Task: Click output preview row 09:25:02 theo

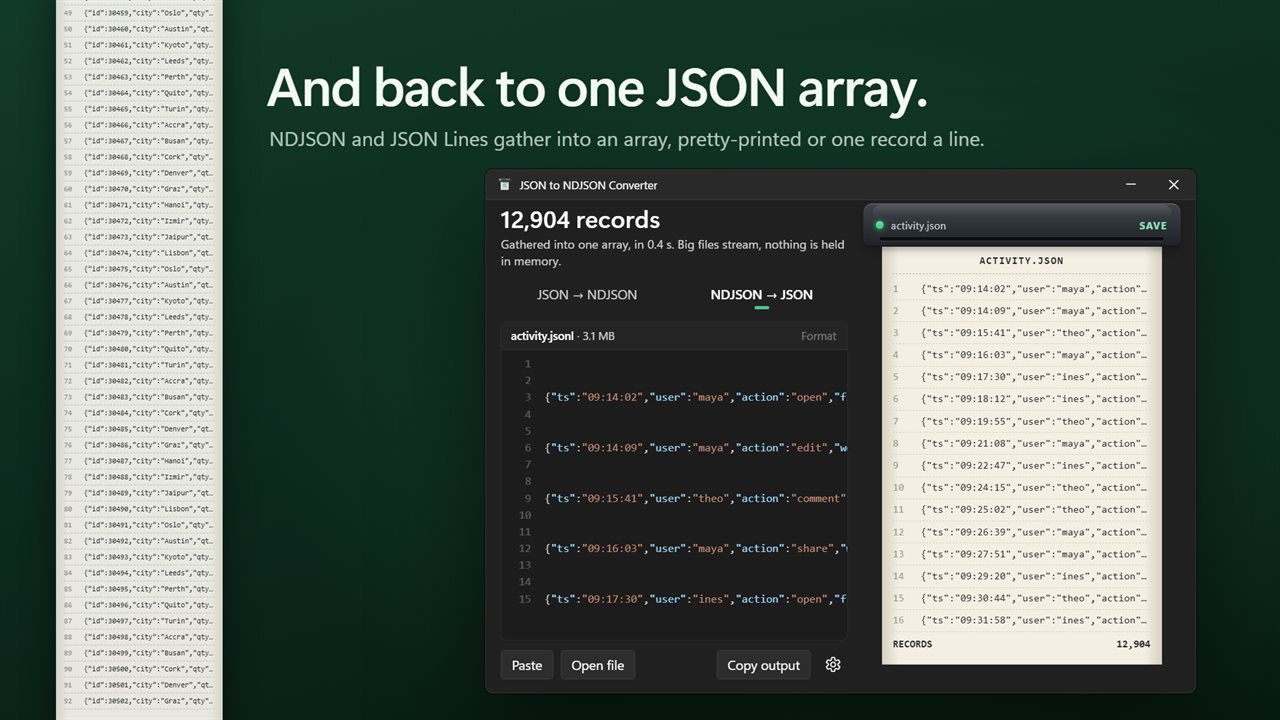Action: [1021, 510]
